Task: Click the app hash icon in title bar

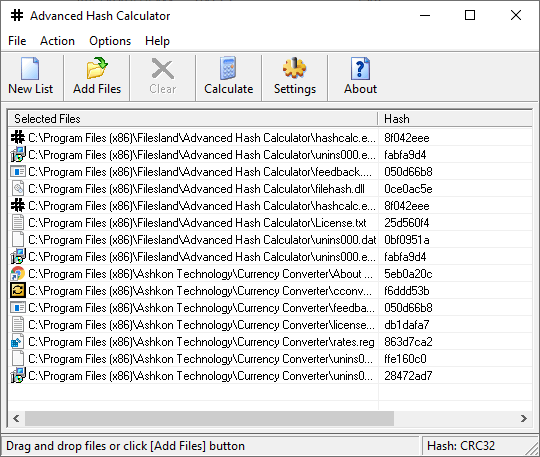Action: point(17,15)
